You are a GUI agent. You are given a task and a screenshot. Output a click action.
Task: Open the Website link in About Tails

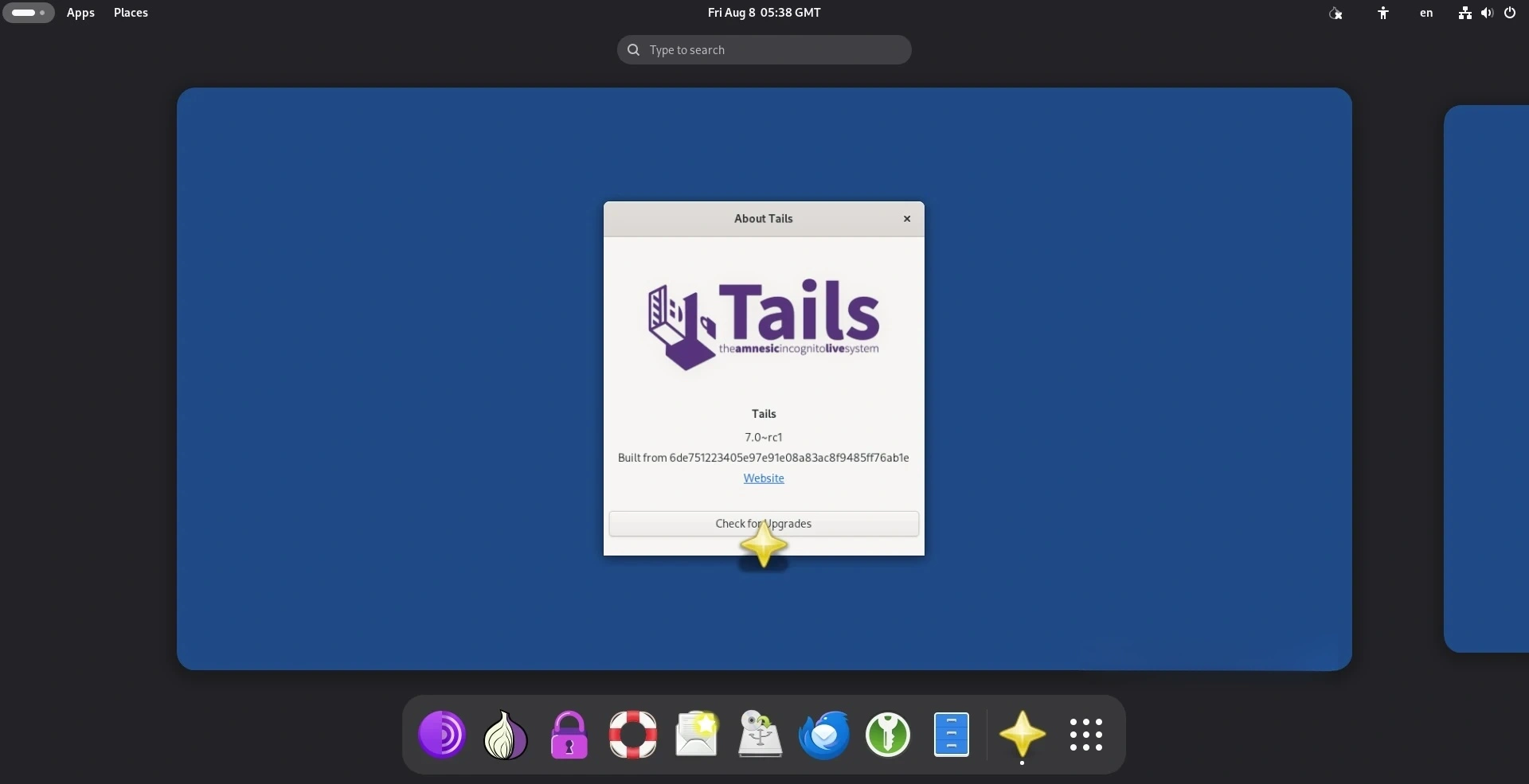click(x=764, y=478)
